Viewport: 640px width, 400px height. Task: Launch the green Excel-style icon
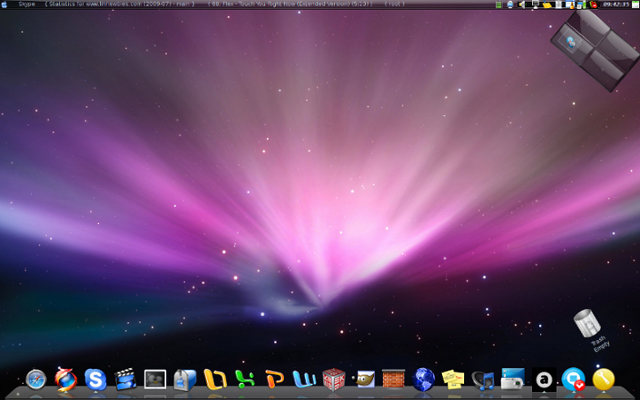(245, 379)
